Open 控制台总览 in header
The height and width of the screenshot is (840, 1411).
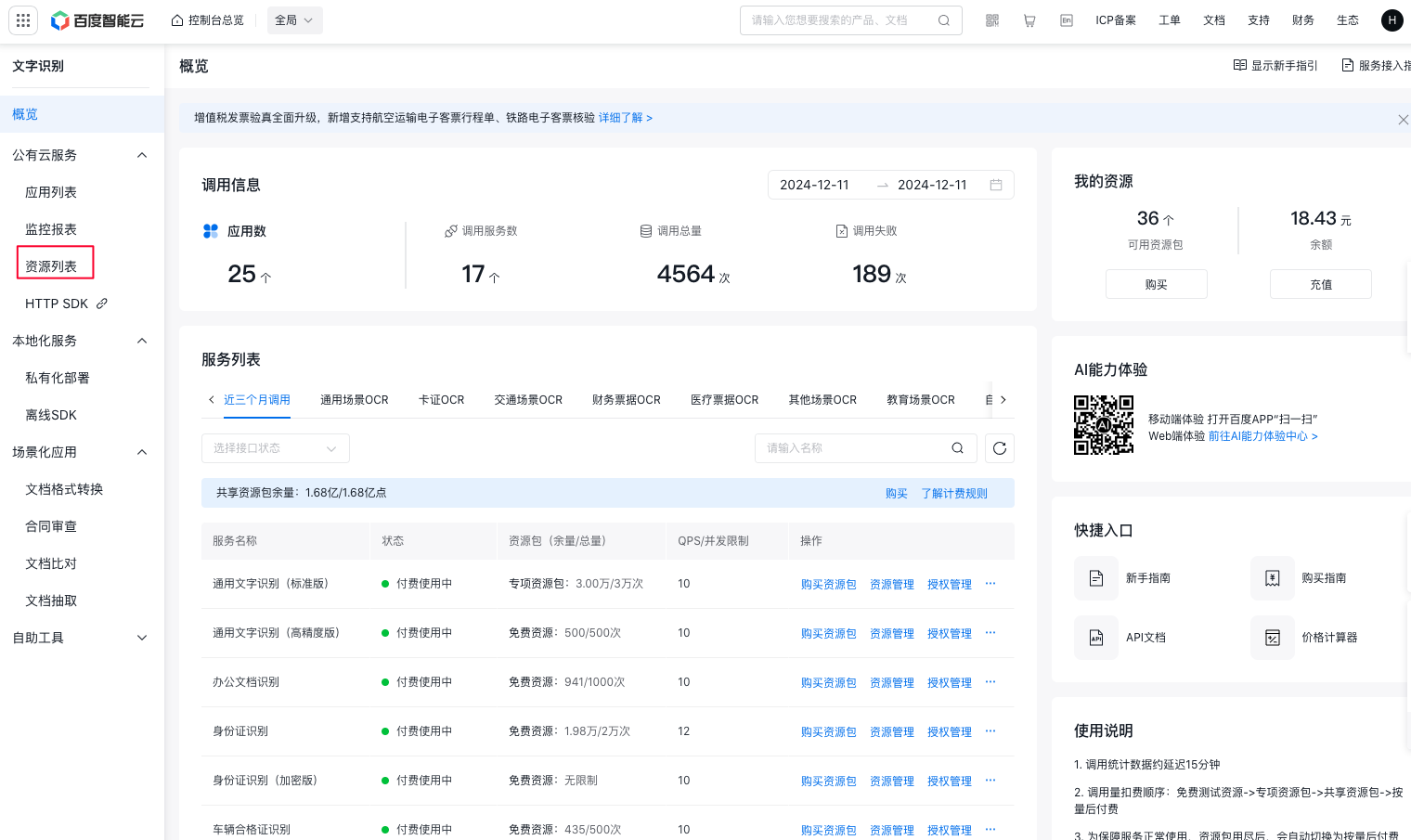click(207, 20)
